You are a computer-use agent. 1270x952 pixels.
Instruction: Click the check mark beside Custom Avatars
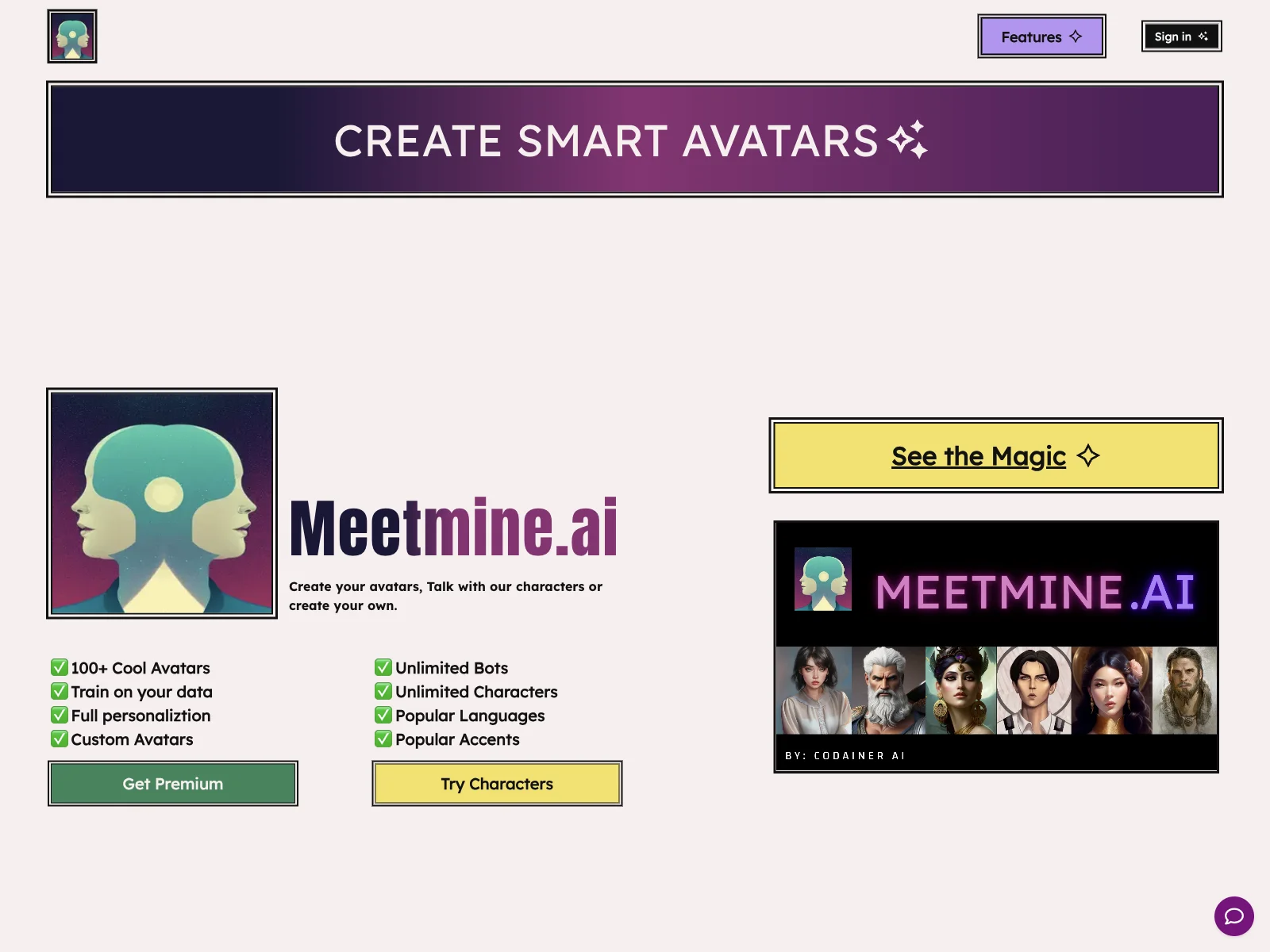click(x=60, y=739)
